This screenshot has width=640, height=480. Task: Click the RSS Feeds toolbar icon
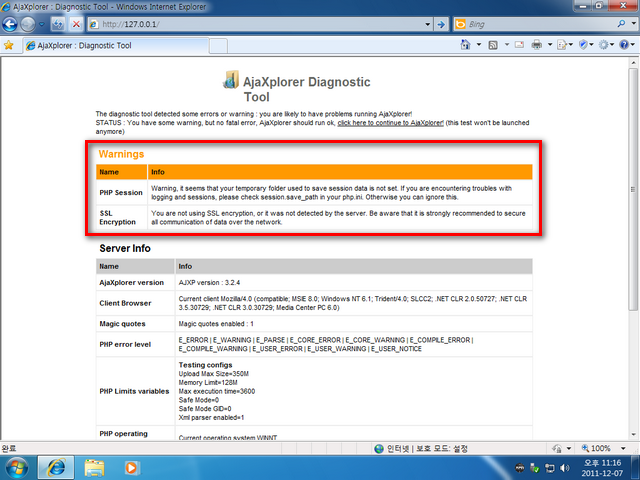coord(493,45)
